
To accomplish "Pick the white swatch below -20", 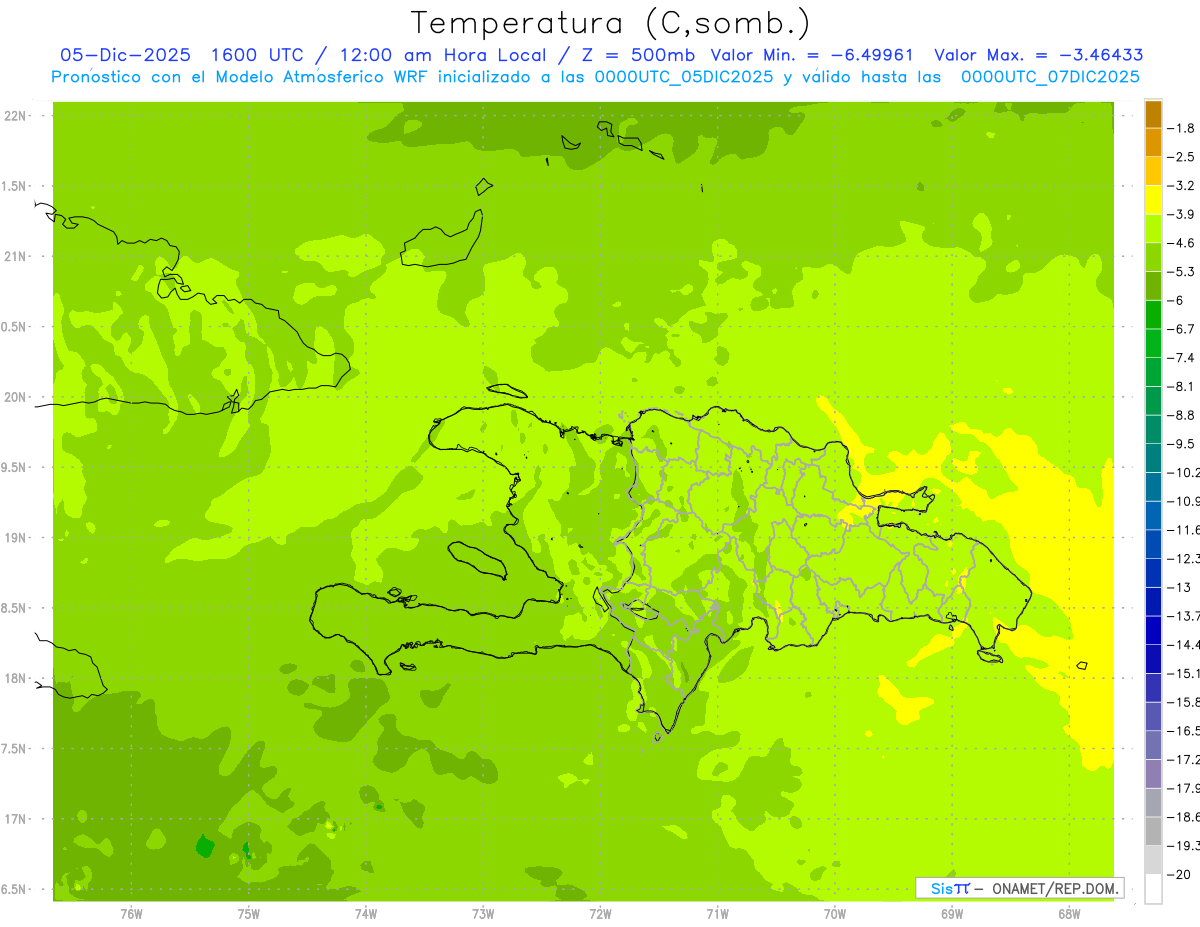I will 1153,889.
